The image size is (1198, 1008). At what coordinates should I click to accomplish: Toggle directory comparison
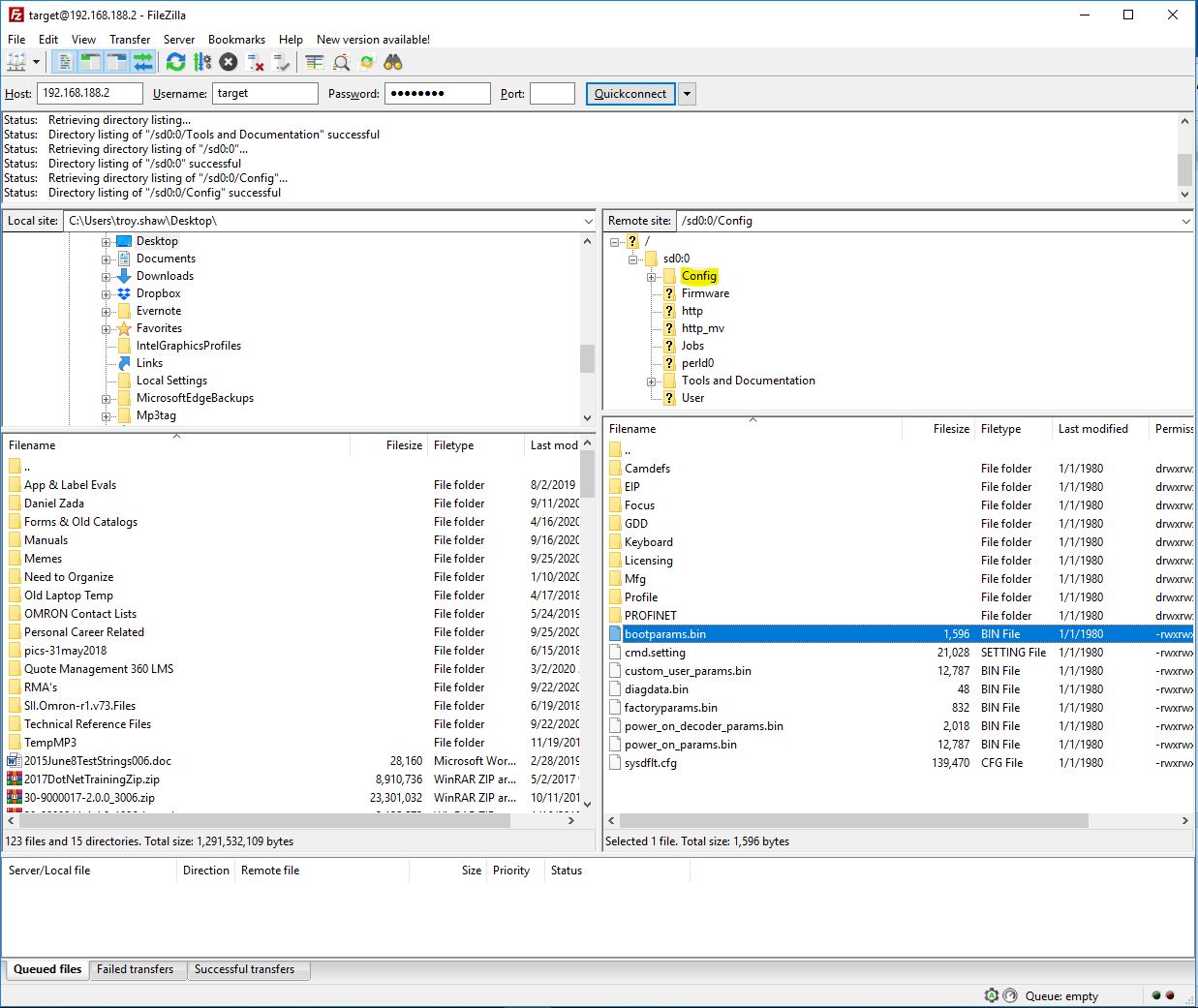(x=341, y=62)
